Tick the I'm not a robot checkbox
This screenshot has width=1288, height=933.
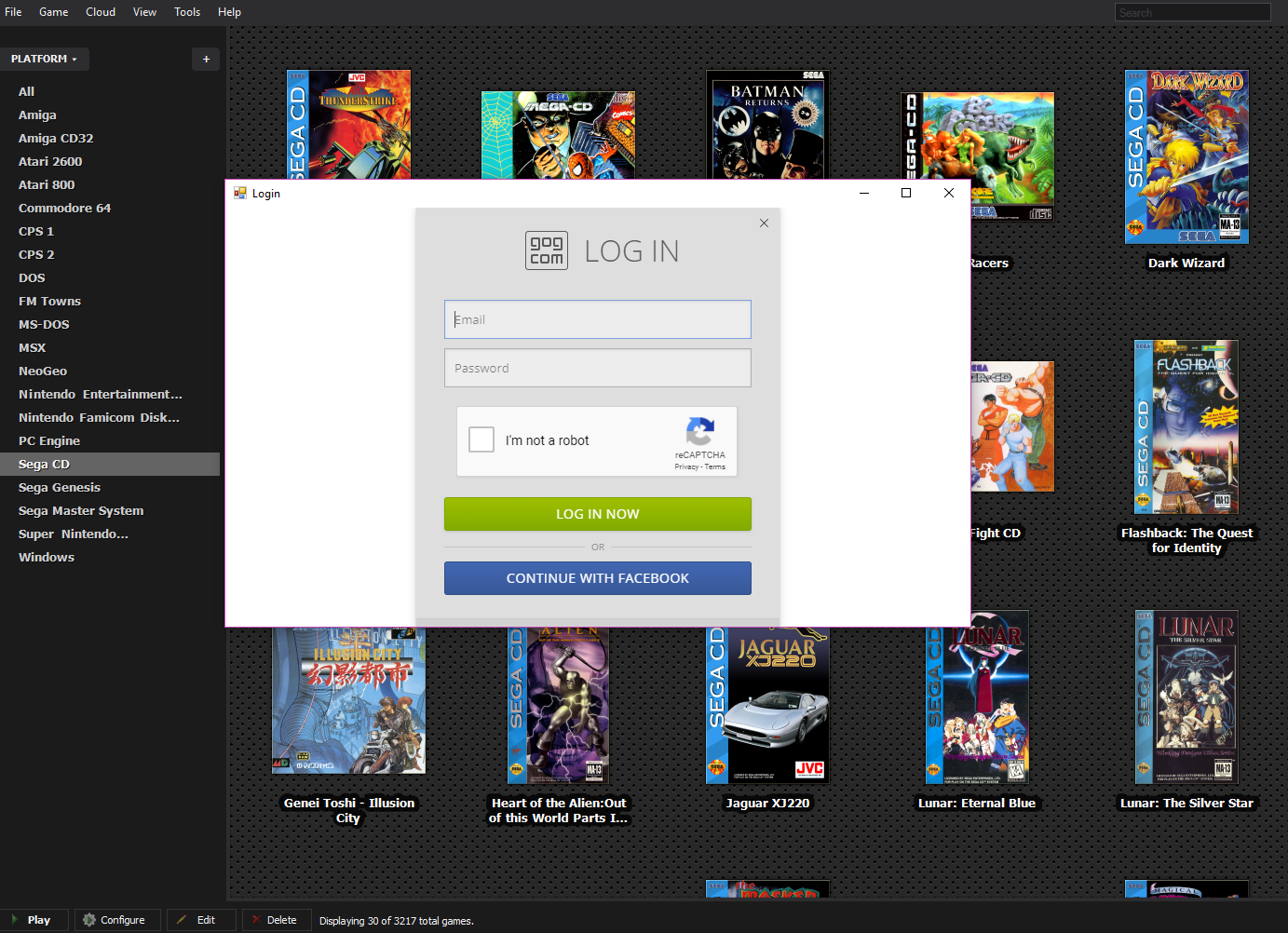(x=481, y=439)
